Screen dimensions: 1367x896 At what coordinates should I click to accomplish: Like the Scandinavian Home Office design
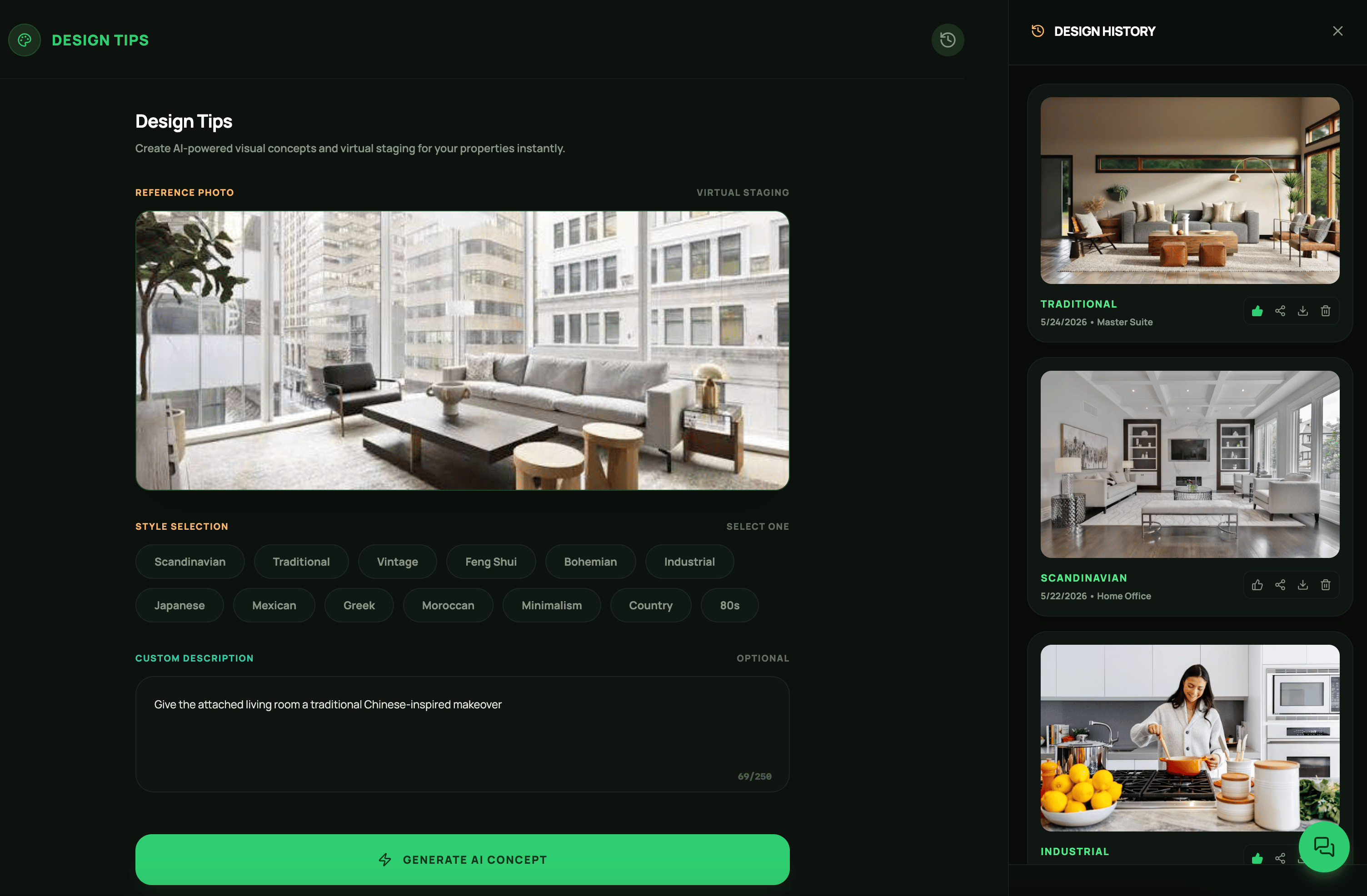pyautogui.click(x=1257, y=585)
